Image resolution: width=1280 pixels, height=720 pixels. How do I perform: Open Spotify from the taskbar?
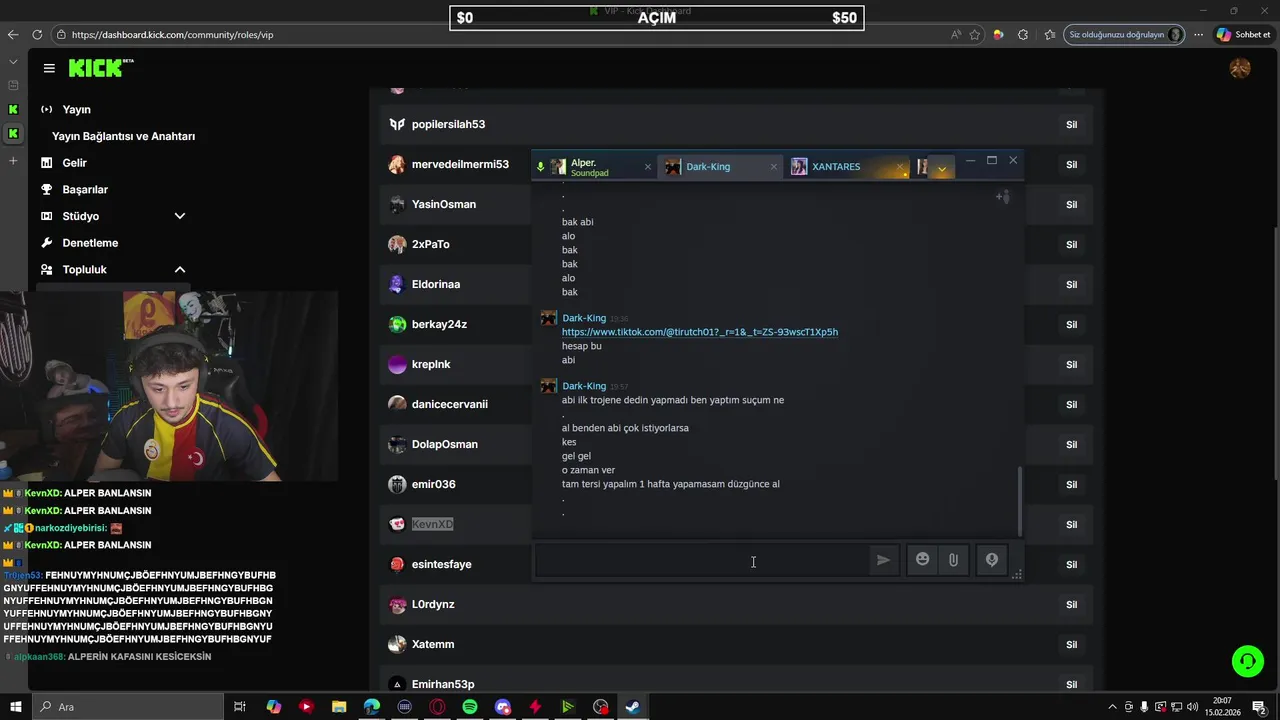pos(470,707)
